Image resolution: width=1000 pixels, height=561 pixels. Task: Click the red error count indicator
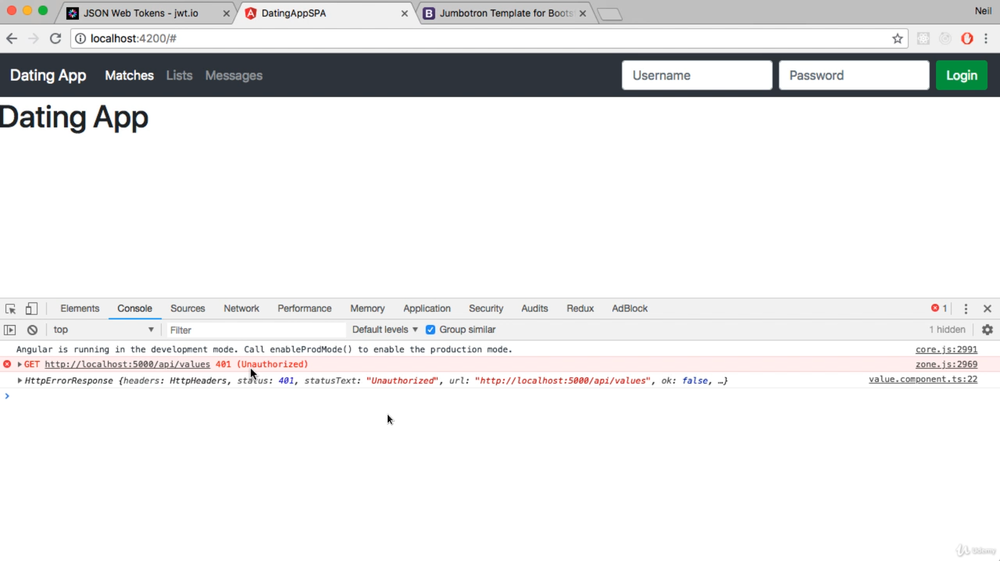click(939, 308)
